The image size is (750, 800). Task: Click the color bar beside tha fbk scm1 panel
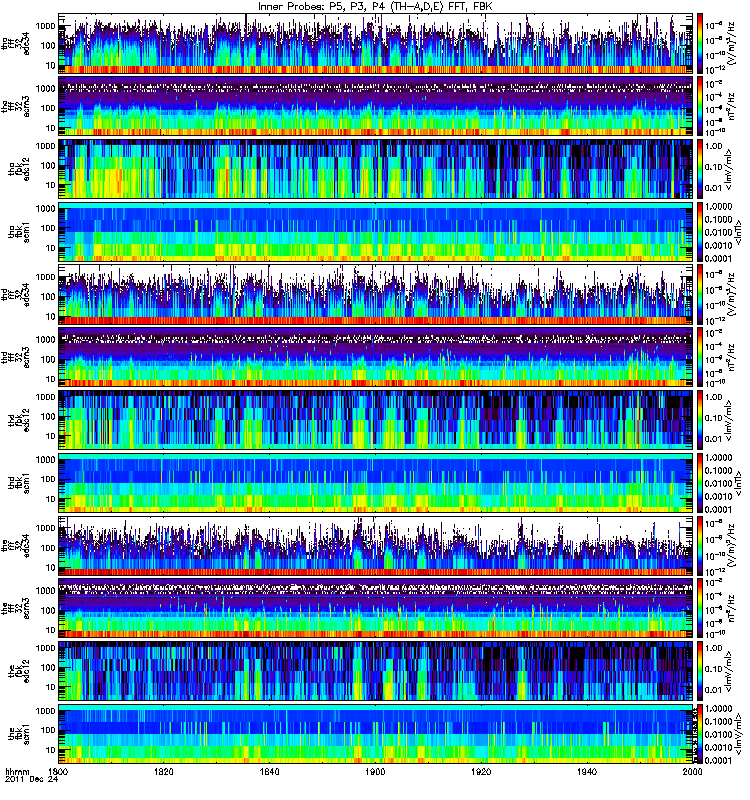[700, 232]
